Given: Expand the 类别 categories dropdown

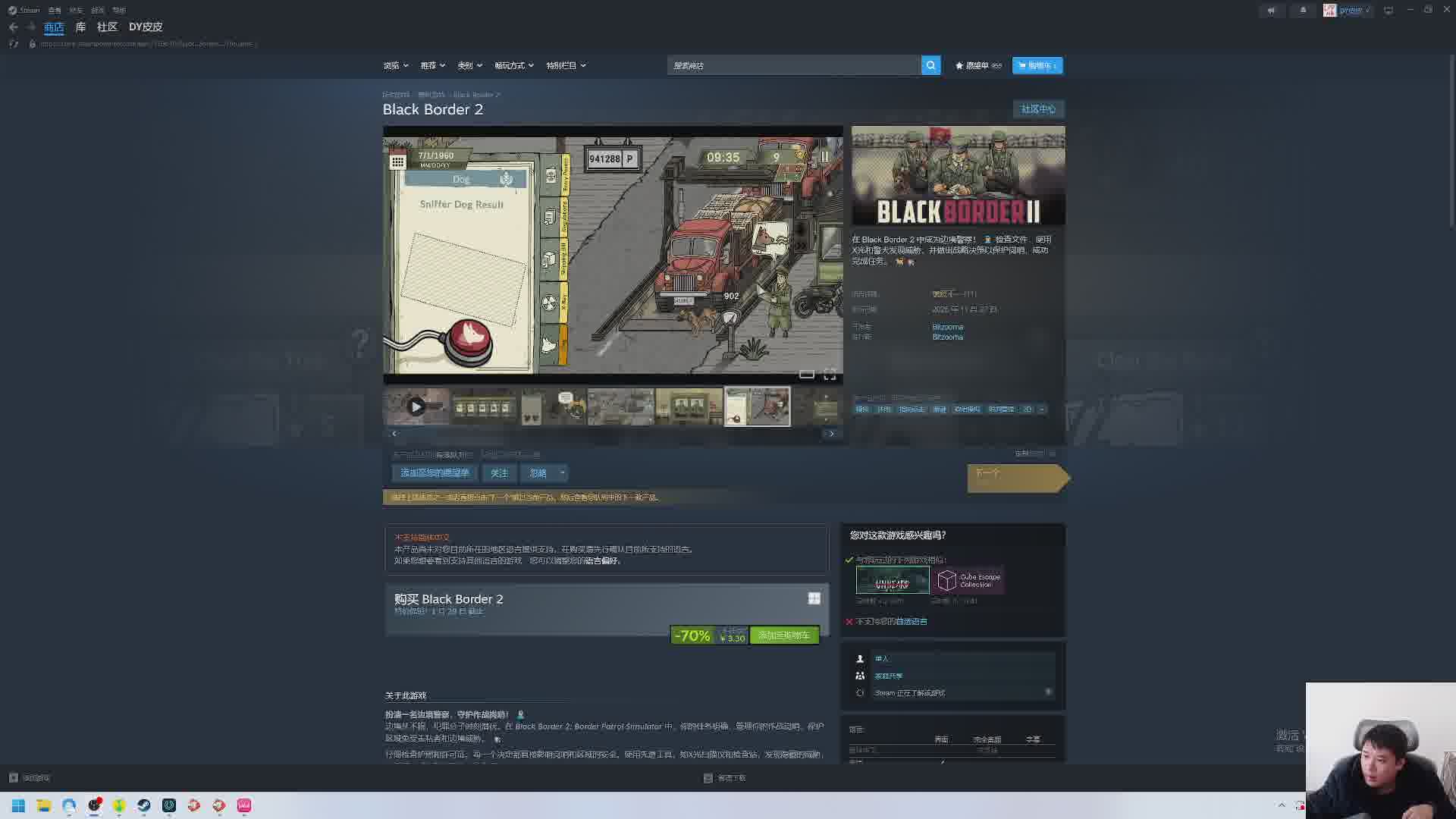Looking at the screenshot, I should click(469, 65).
